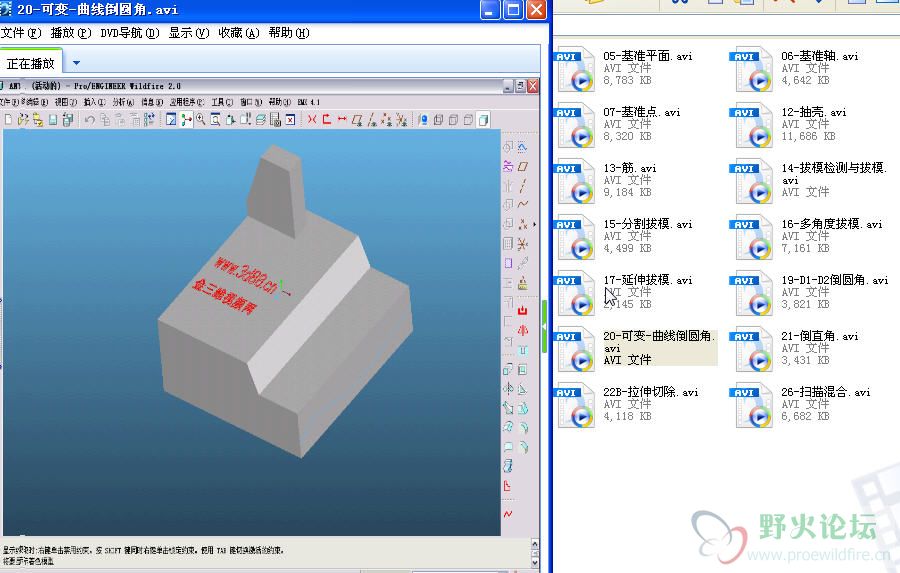Click the bottom red sketch curve icon
Viewport: 900px width, 573px height.
coord(507,513)
